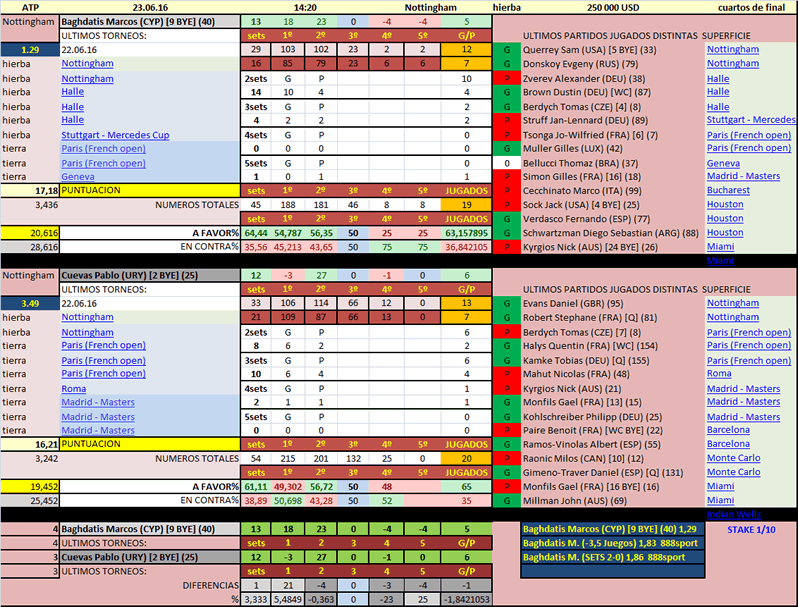The width and height of the screenshot is (798, 607).
Task: Select the "1.29" odds cell
Action: (30, 50)
